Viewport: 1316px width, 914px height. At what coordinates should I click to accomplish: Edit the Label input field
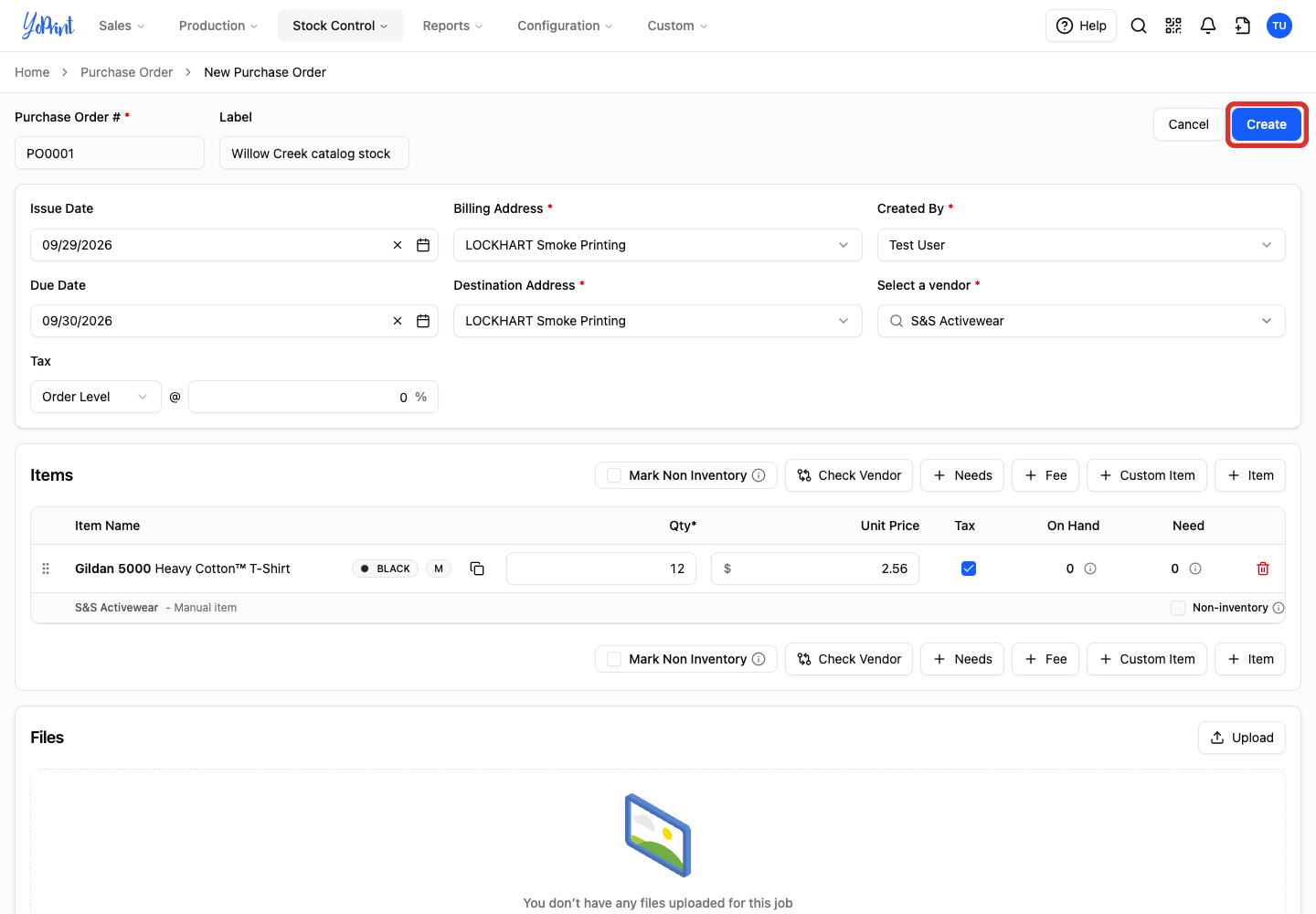pyautogui.click(x=314, y=153)
